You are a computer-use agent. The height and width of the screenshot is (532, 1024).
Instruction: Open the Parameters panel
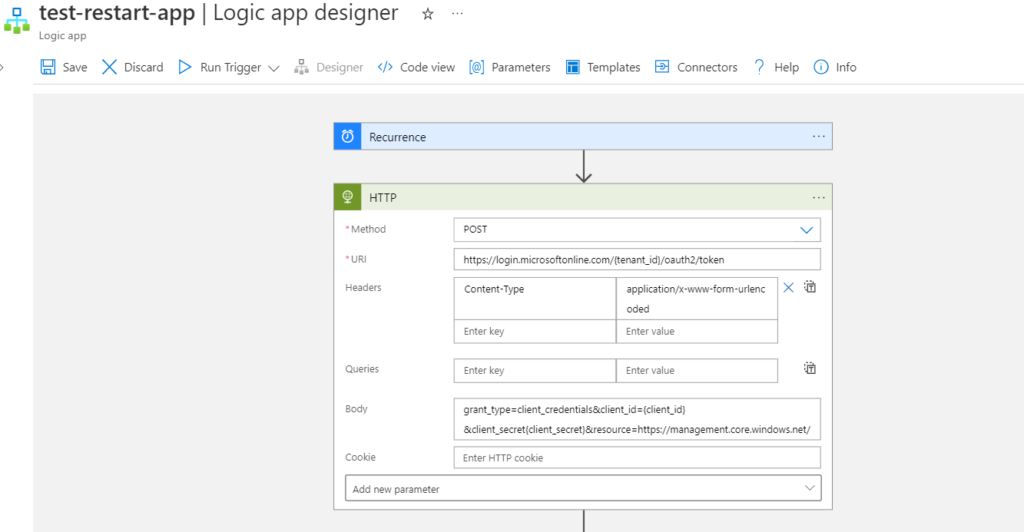click(x=509, y=67)
